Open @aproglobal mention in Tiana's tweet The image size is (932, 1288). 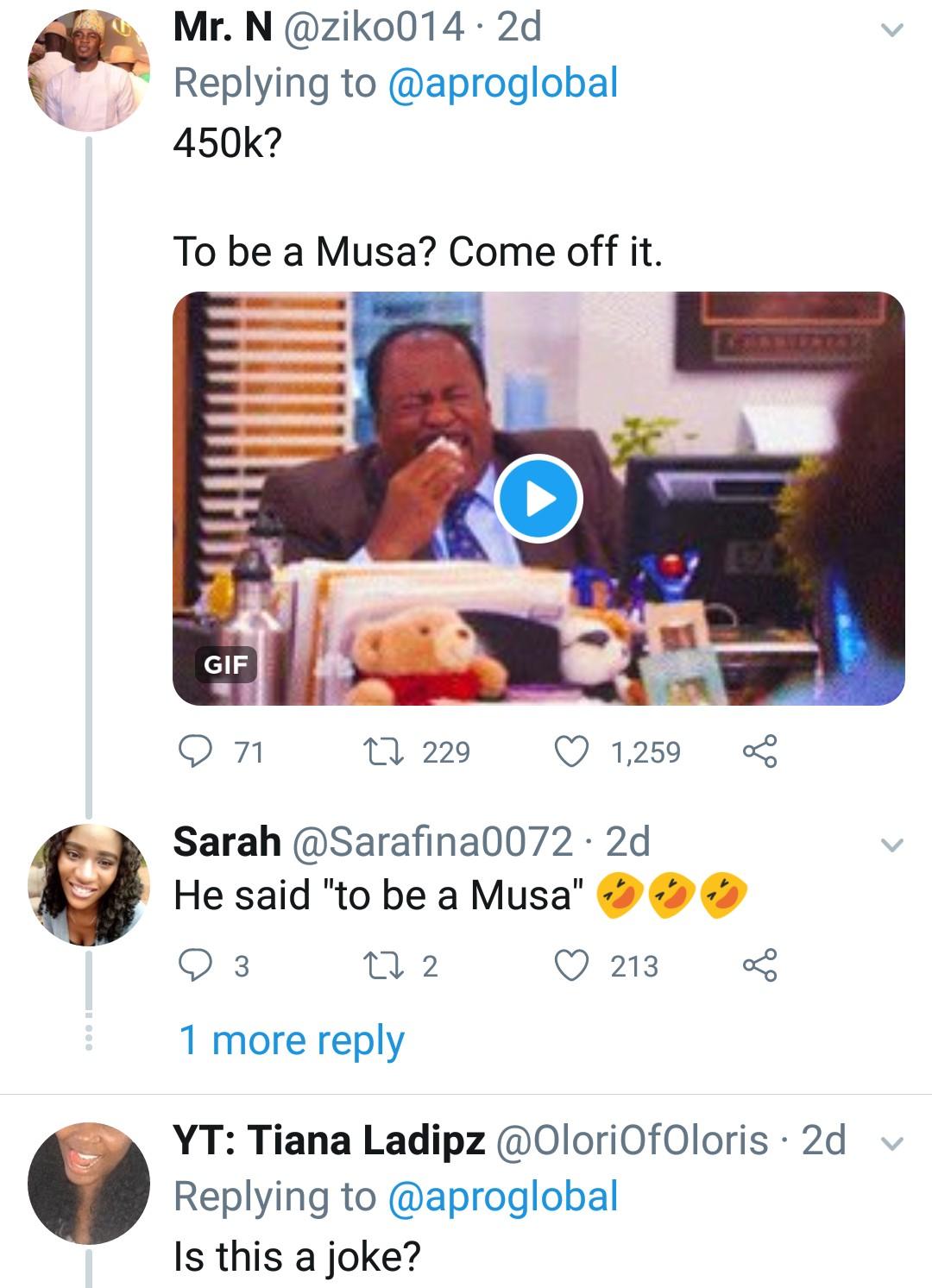pyautogui.click(x=504, y=1197)
